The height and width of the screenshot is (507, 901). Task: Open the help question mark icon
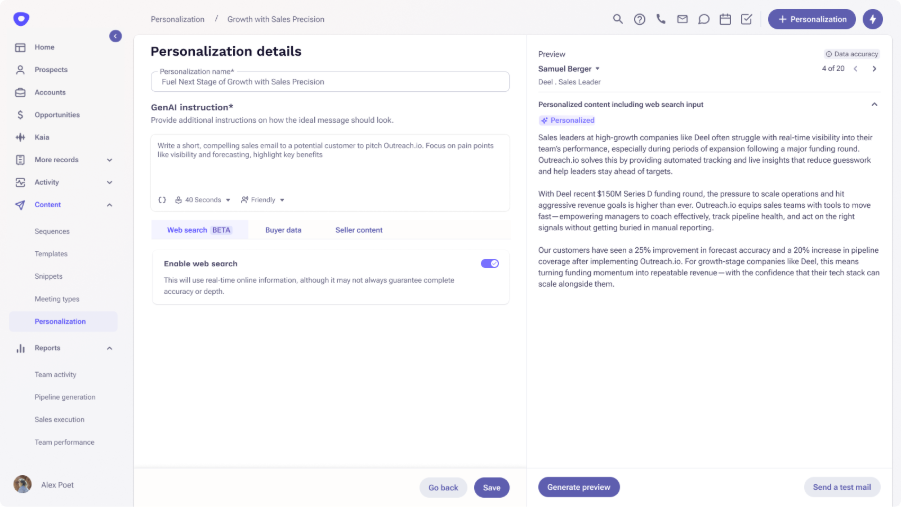[639, 19]
